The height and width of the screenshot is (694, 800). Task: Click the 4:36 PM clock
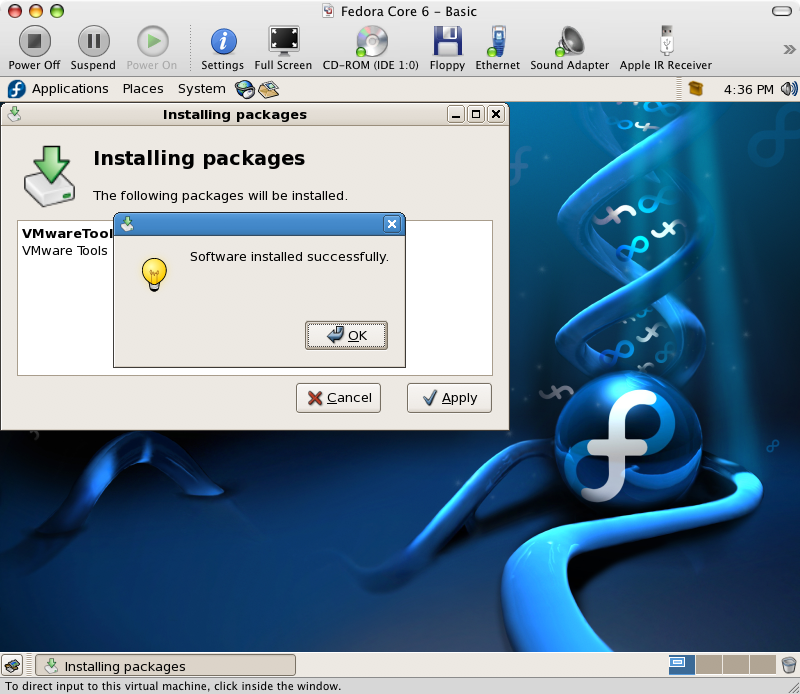[x=748, y=90]
